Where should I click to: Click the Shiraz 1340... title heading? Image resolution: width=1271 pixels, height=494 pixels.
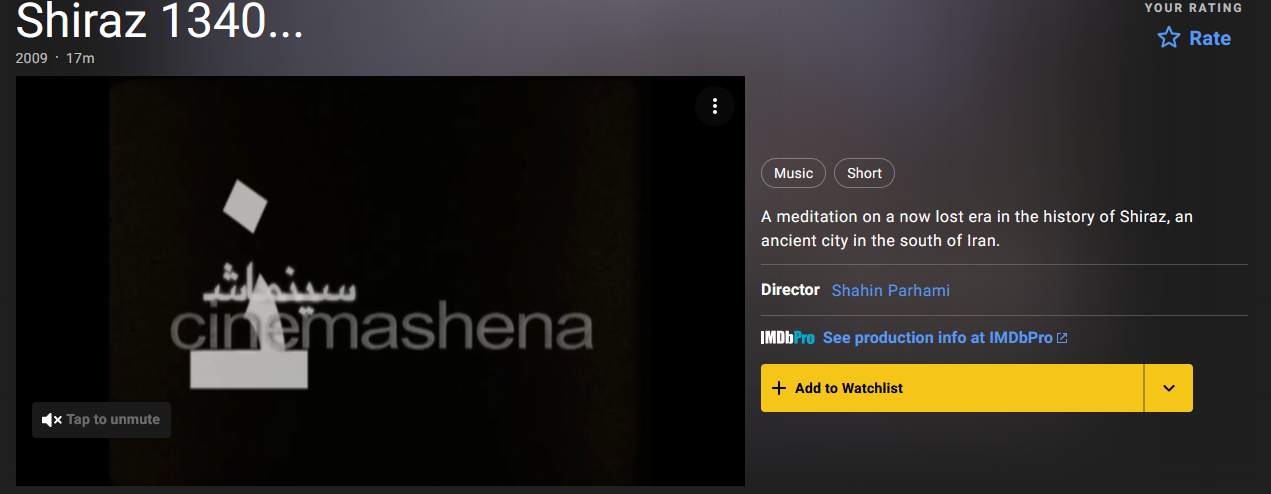pyautogui.click(x=159, y=21)
